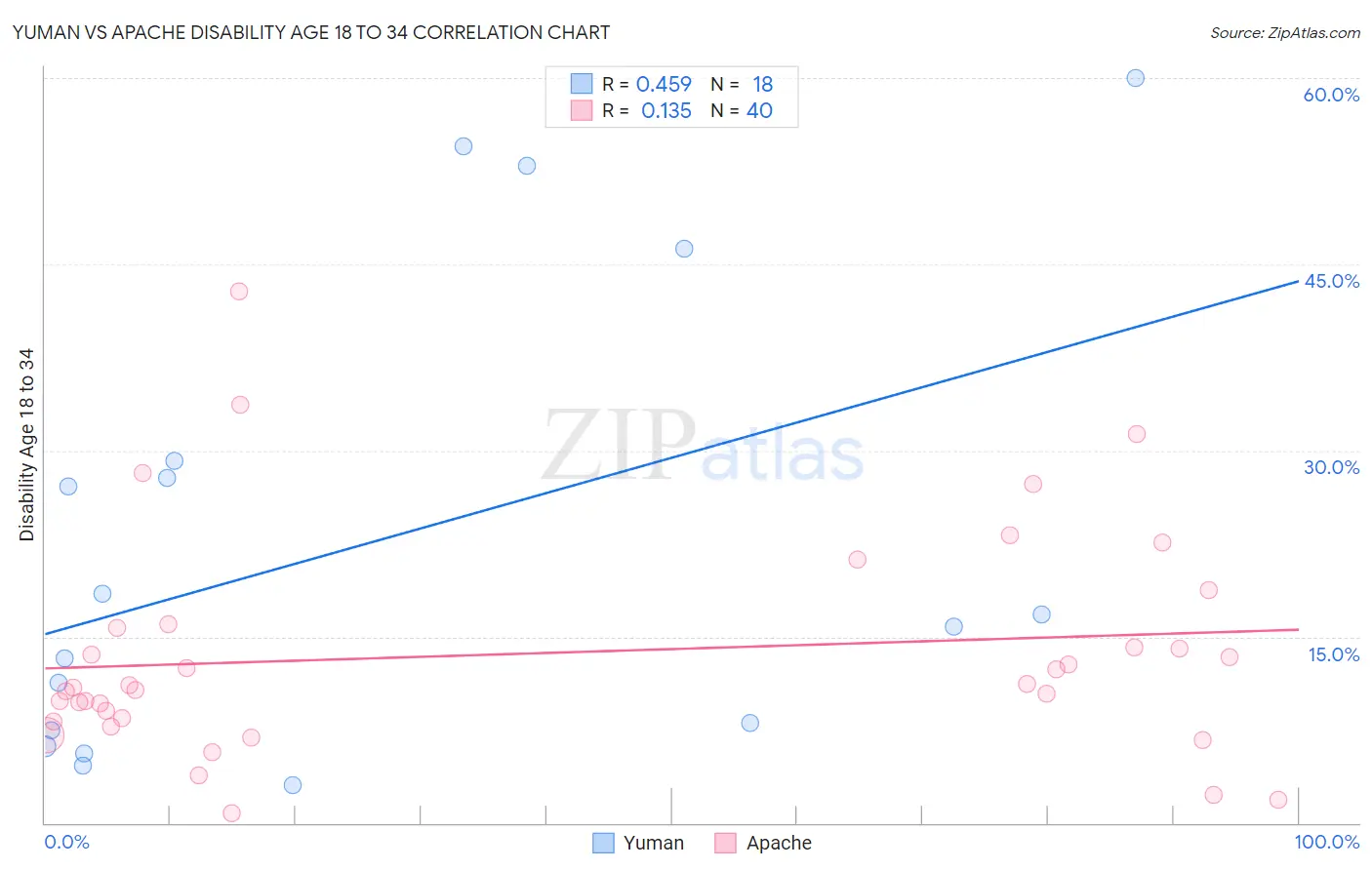Click the blue Yuman regression line
The height and width of the screenshot is (870, 1372).
point(671,457)
